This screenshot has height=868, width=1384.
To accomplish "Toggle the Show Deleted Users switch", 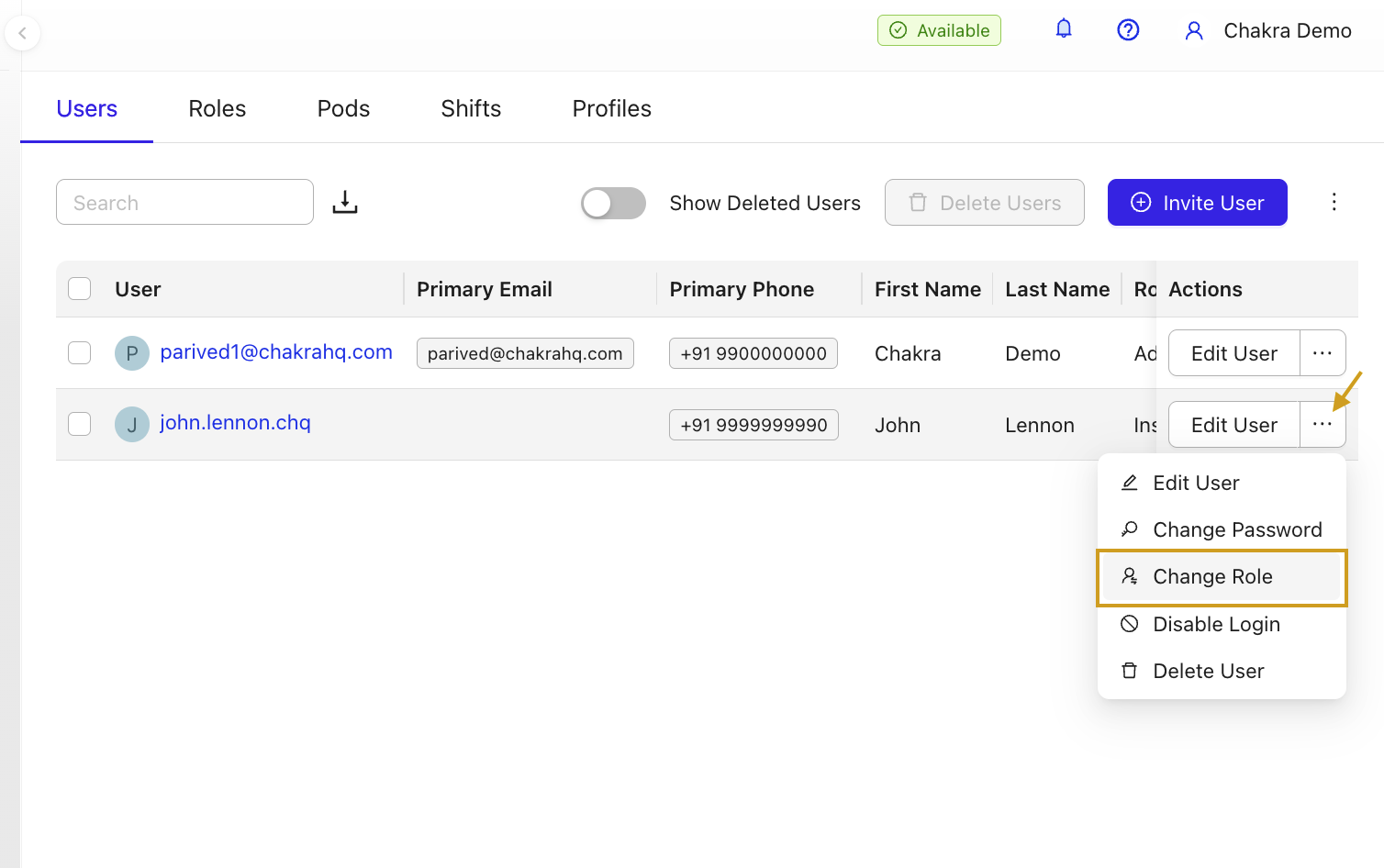I will click(613, 203).
